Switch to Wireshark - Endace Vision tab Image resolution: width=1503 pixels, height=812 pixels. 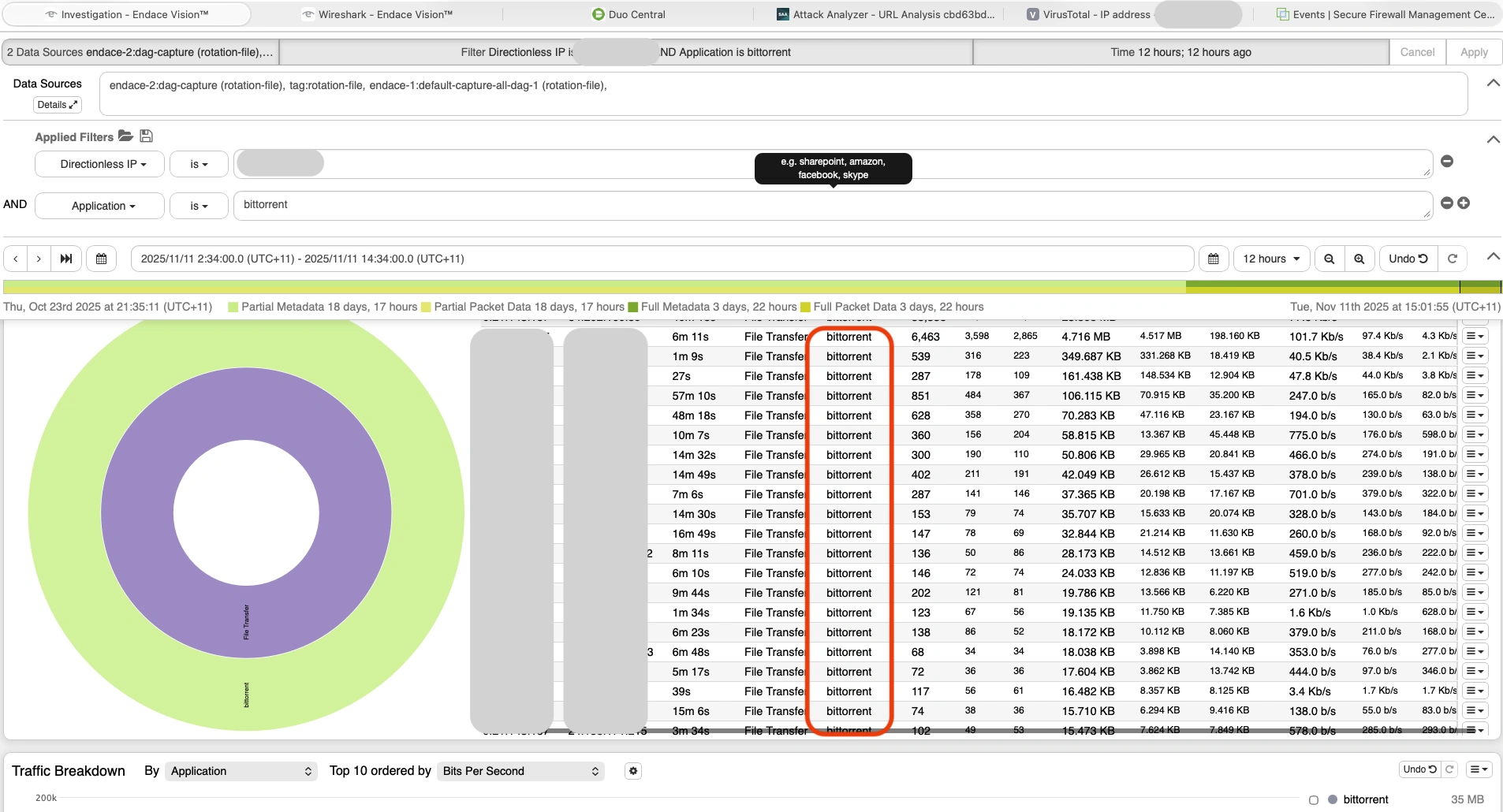(377, 14)
